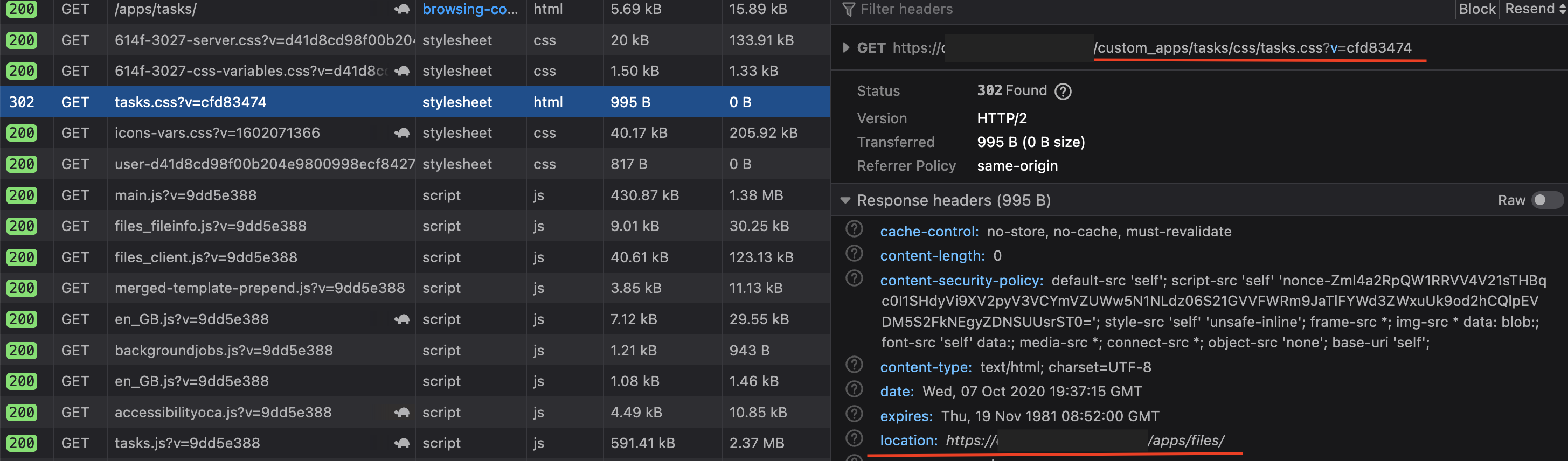Select the 614f-3027-css-variables.css request

[x=415, y=71]
